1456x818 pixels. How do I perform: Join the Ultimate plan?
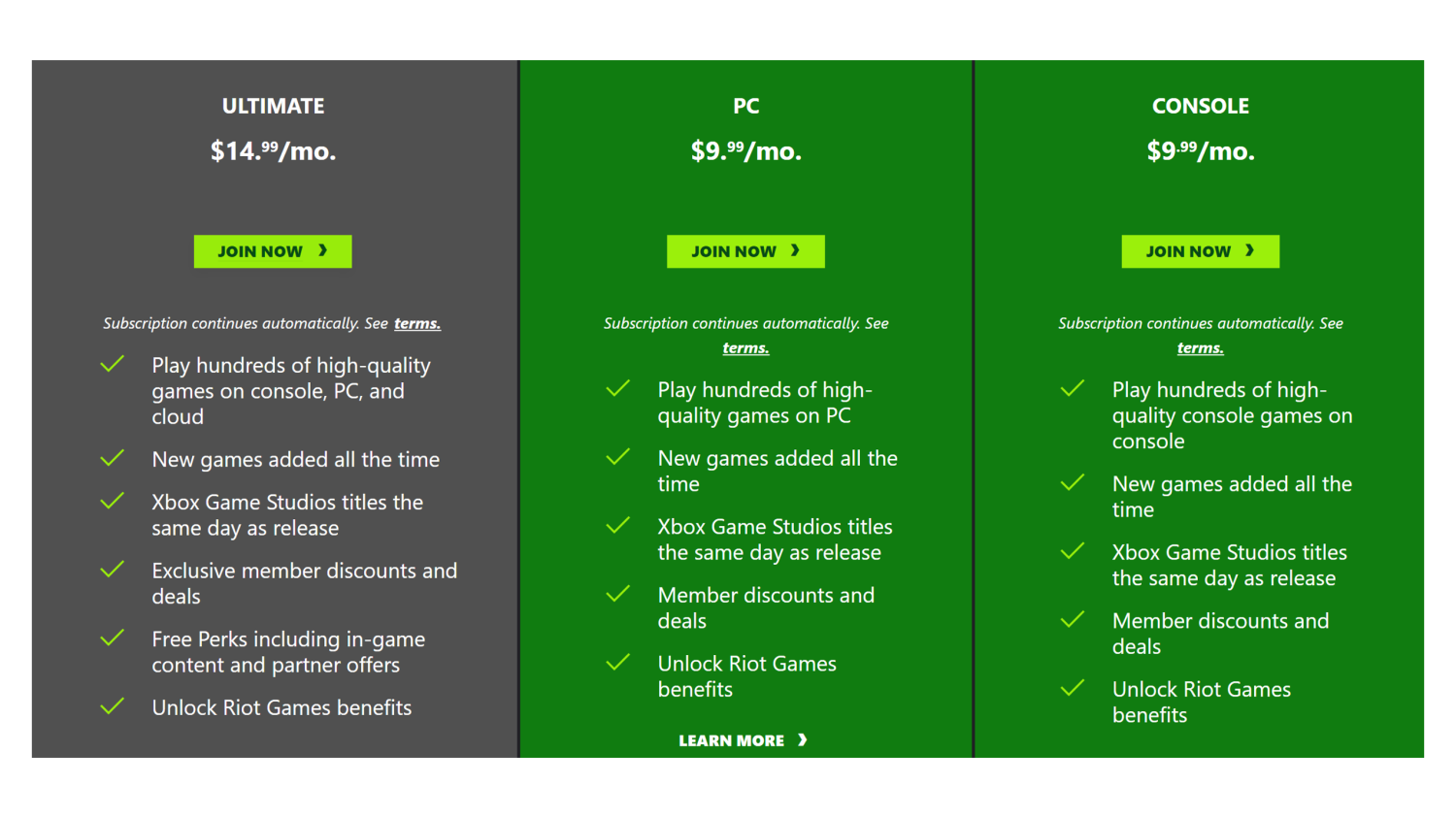pos(273,251)
